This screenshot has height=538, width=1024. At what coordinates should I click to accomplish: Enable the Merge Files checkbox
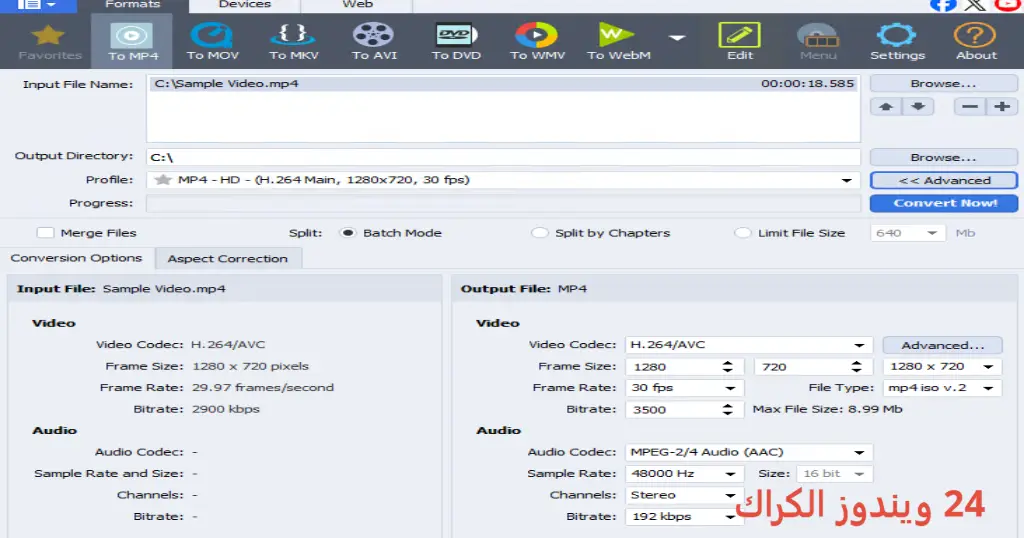coord(45,233)
